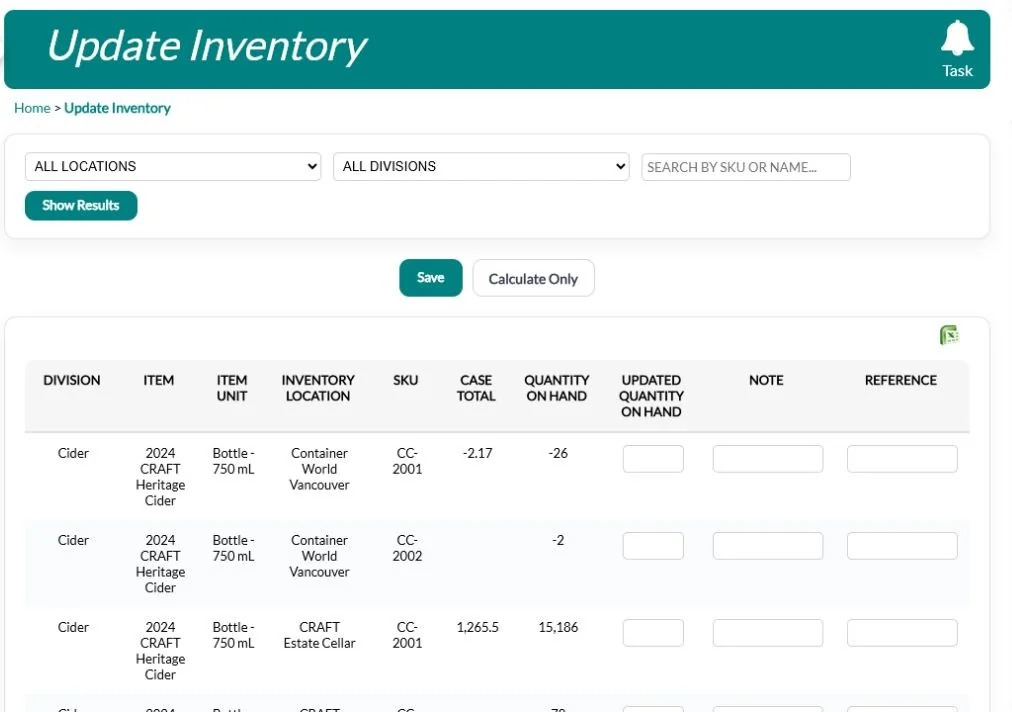Select the NOTE column header

tap(766, 380)
